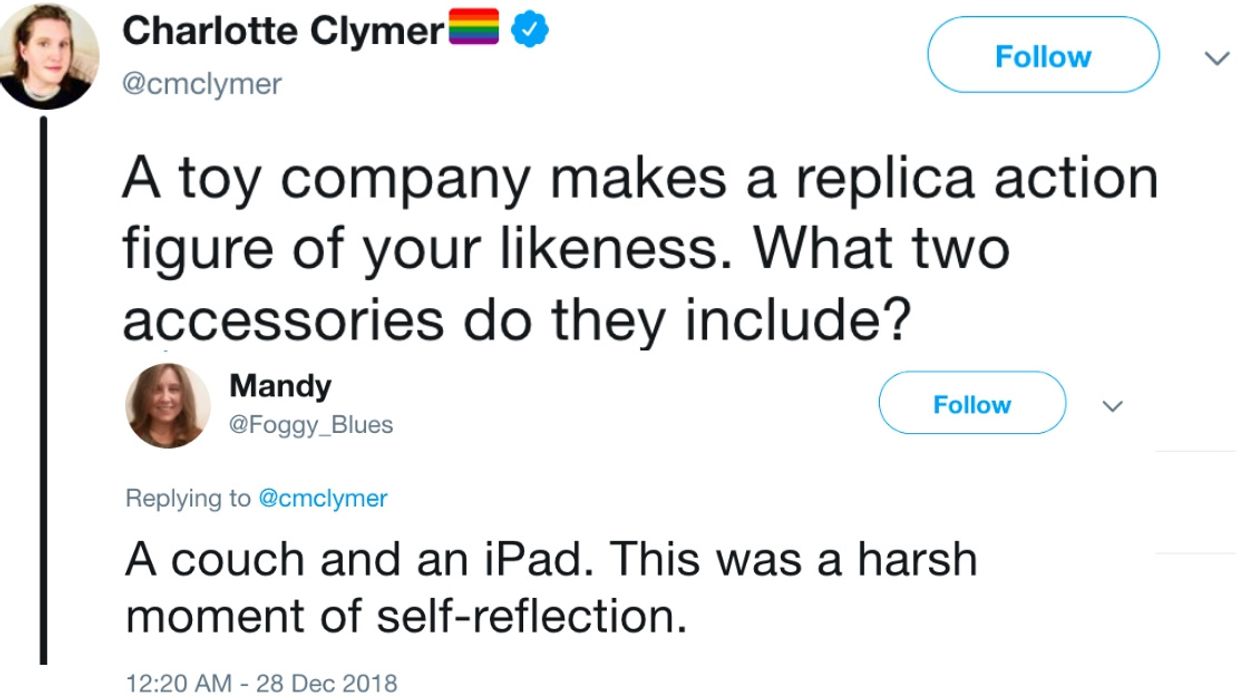Click the vertical thread line connecting the tweets
Image resolution: width=1245 pixels, height=700 pixels.
pos(42,400)
